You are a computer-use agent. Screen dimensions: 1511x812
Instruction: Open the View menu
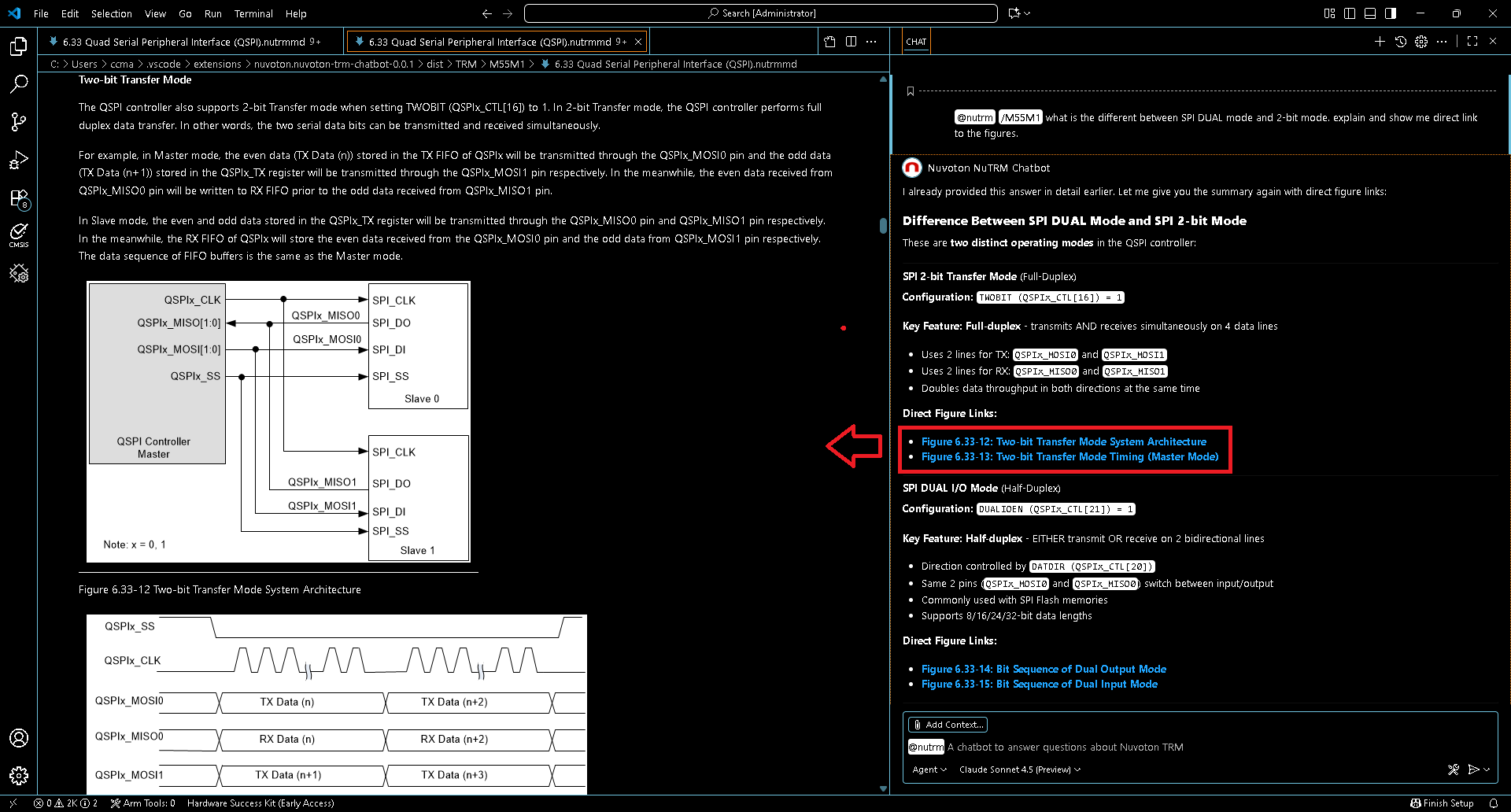pos(155,13)
